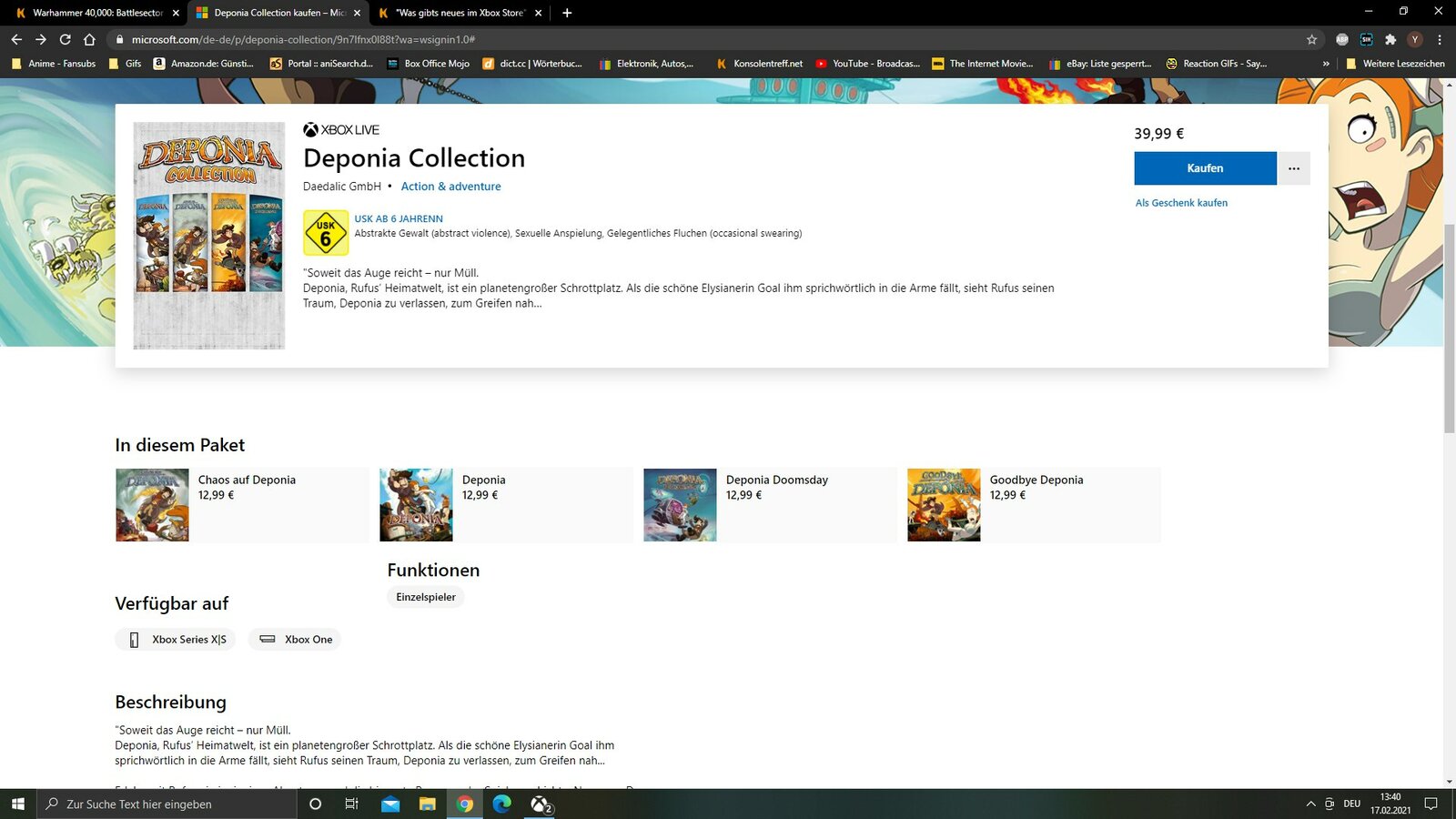
Task: Expand the Weitere Lesezeichen folder
Action: pyautogui.click(x=1395, y=64)
